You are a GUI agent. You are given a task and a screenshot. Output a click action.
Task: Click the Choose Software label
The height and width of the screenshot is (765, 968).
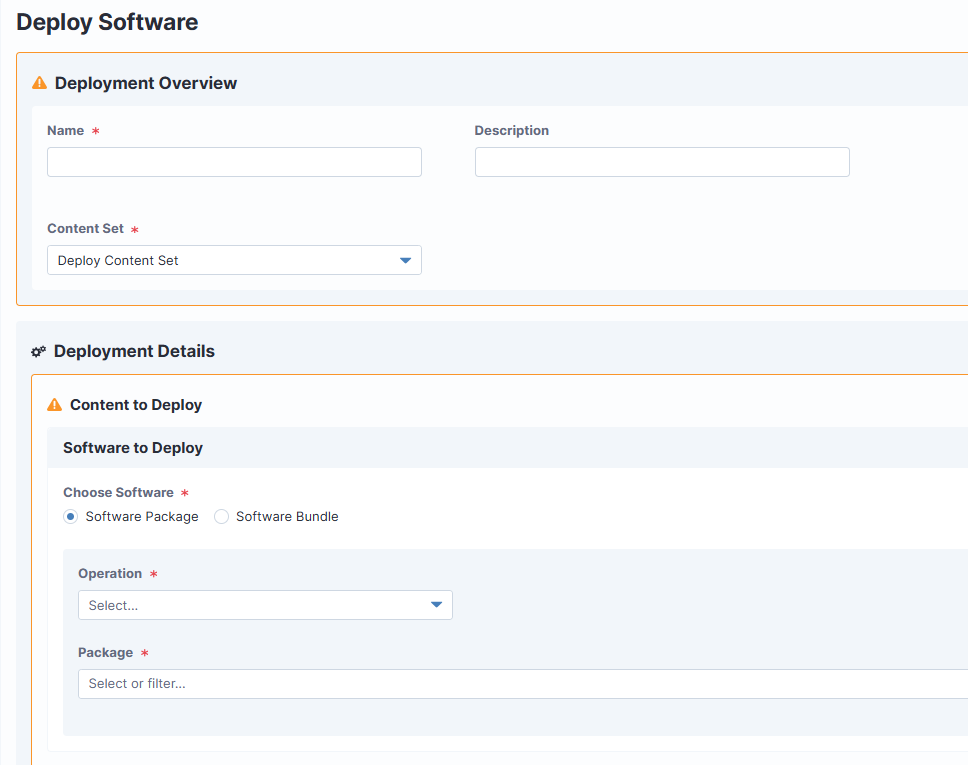coord(119,493)
